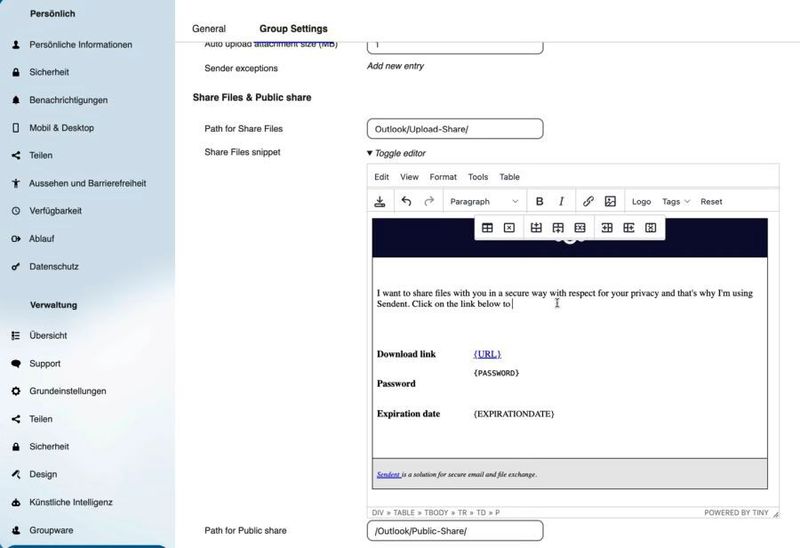Delete the table via floating toolbar

click(x=509, y=228)
